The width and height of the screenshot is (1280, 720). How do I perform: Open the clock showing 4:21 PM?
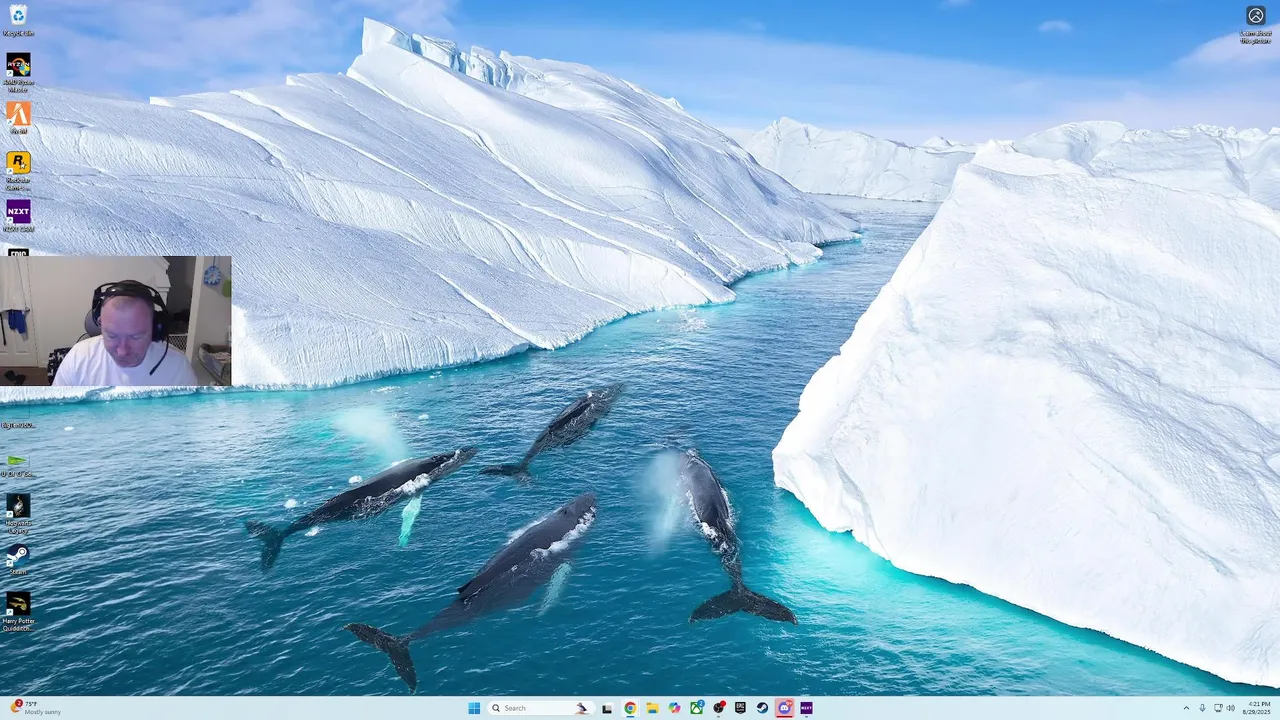(1259, 708)
